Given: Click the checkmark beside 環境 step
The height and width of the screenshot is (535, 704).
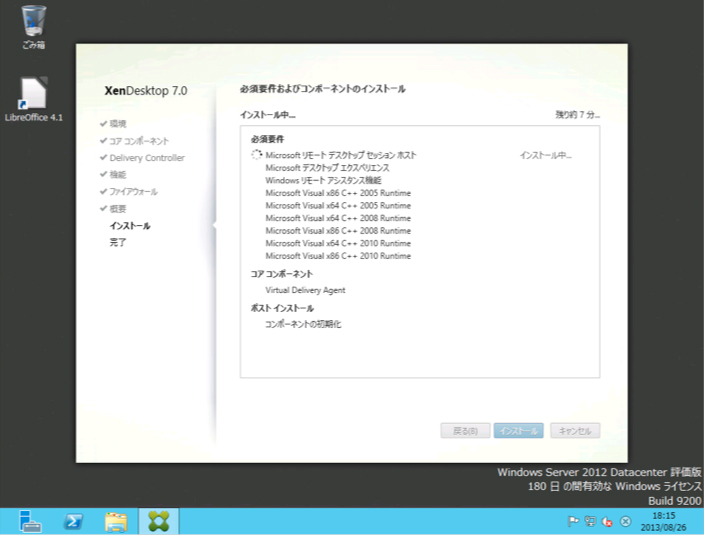Looking at the screenshot, I should click(x=103, y=123).
